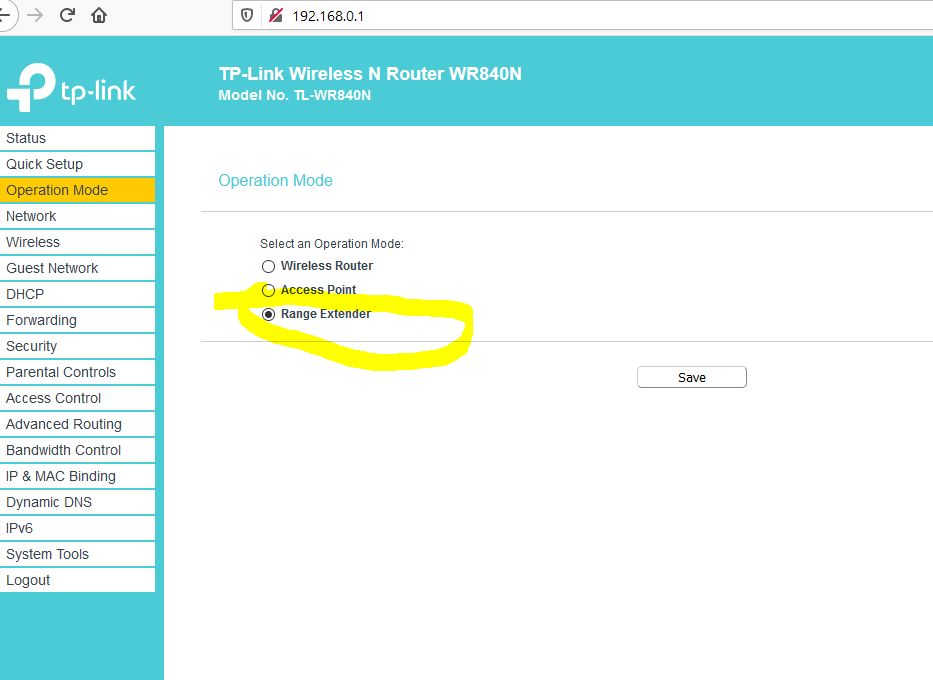Select the Wireless Router radio button

(268, 266)
